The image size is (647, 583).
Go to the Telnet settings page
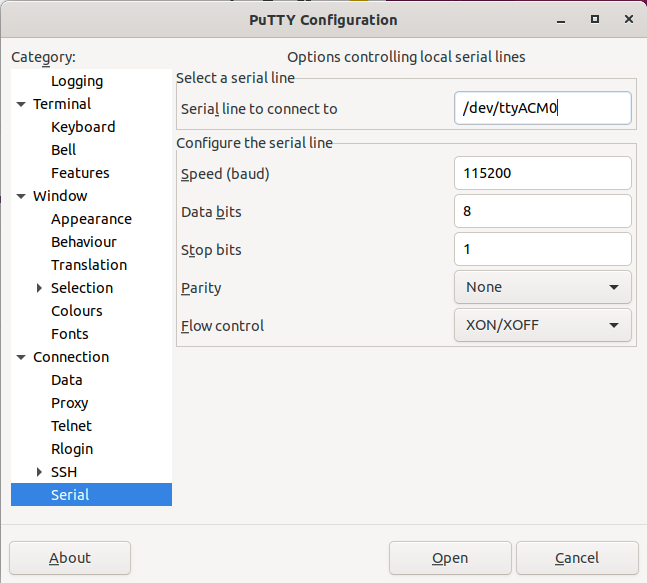click(x=71, y=426)
